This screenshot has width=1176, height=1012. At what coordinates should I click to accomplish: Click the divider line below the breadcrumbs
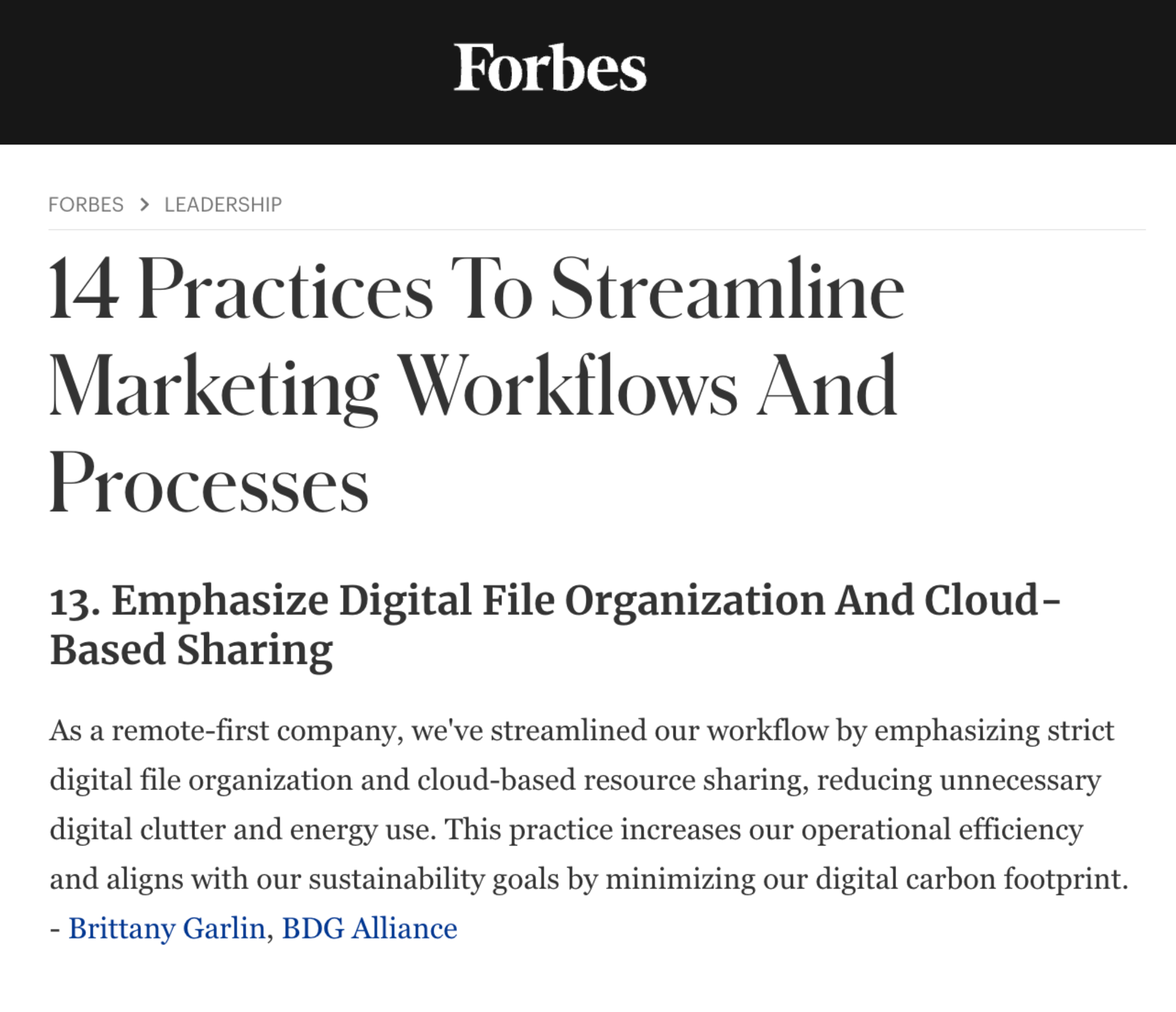coord(596,230)
